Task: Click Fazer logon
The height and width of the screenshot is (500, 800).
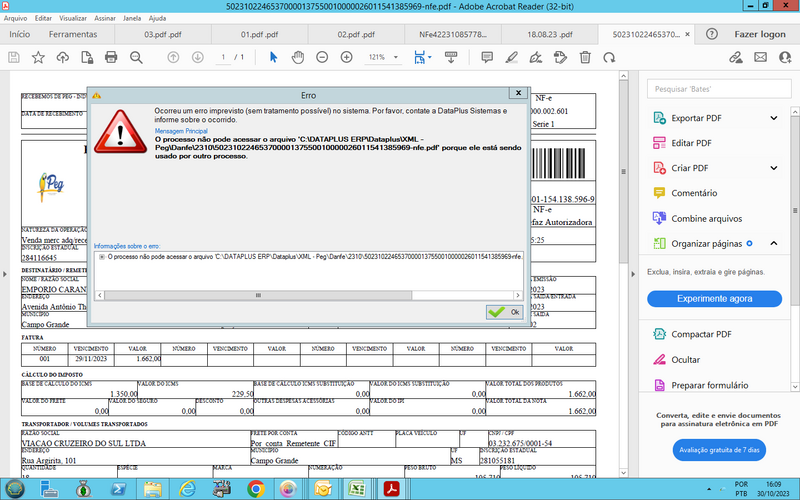Action: pos(760,34)
